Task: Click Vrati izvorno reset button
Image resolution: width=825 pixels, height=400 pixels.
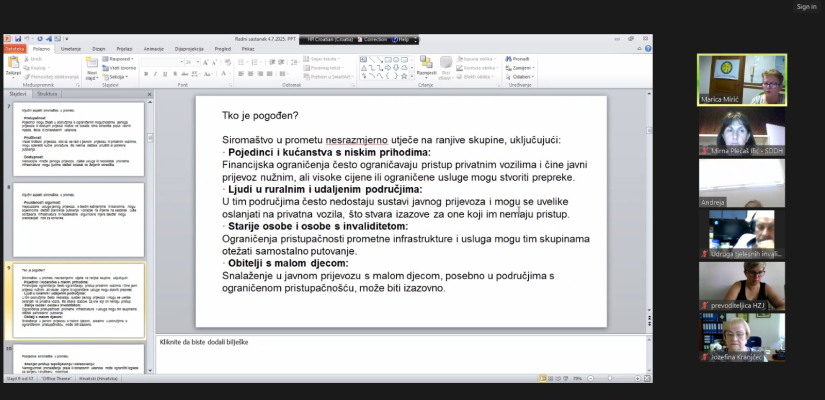Action: point(122,67)
